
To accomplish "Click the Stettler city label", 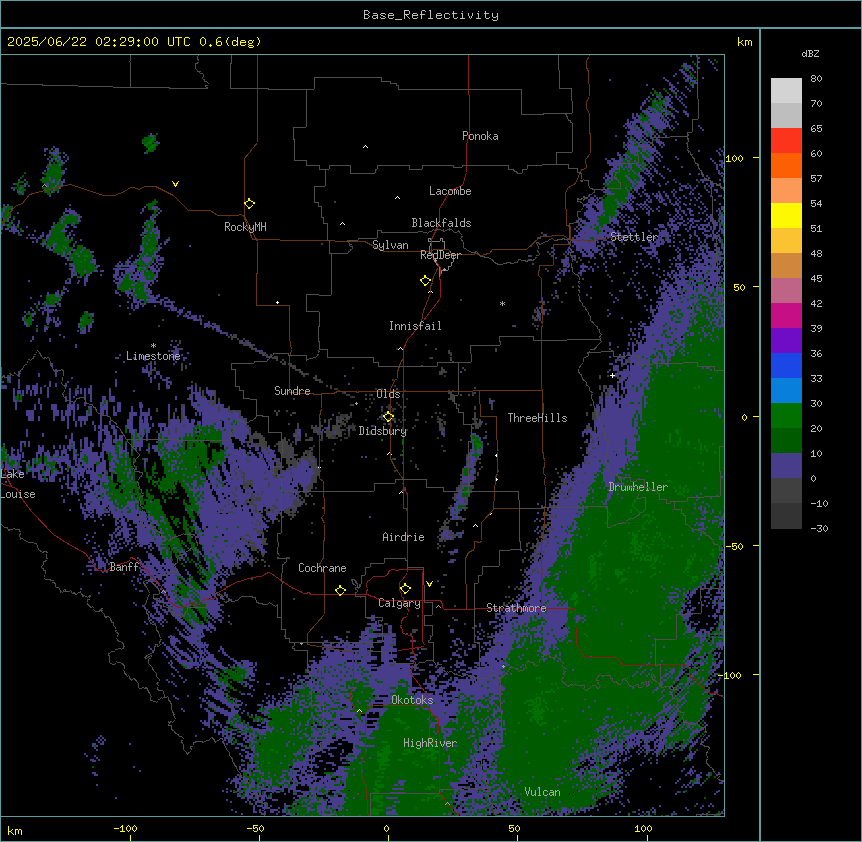I will tap(634, 237).
